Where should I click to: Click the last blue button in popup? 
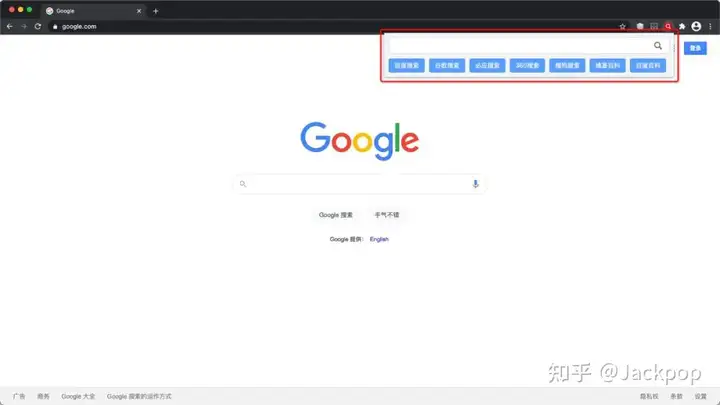pyautogui.click(x=648, y=65)
